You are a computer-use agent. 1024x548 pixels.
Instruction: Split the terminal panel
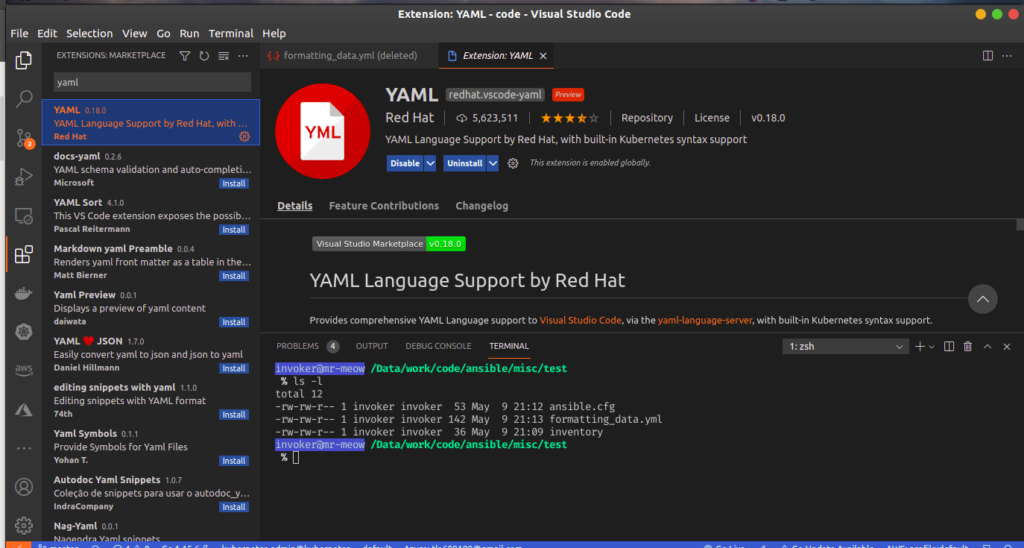coord(949,346)
